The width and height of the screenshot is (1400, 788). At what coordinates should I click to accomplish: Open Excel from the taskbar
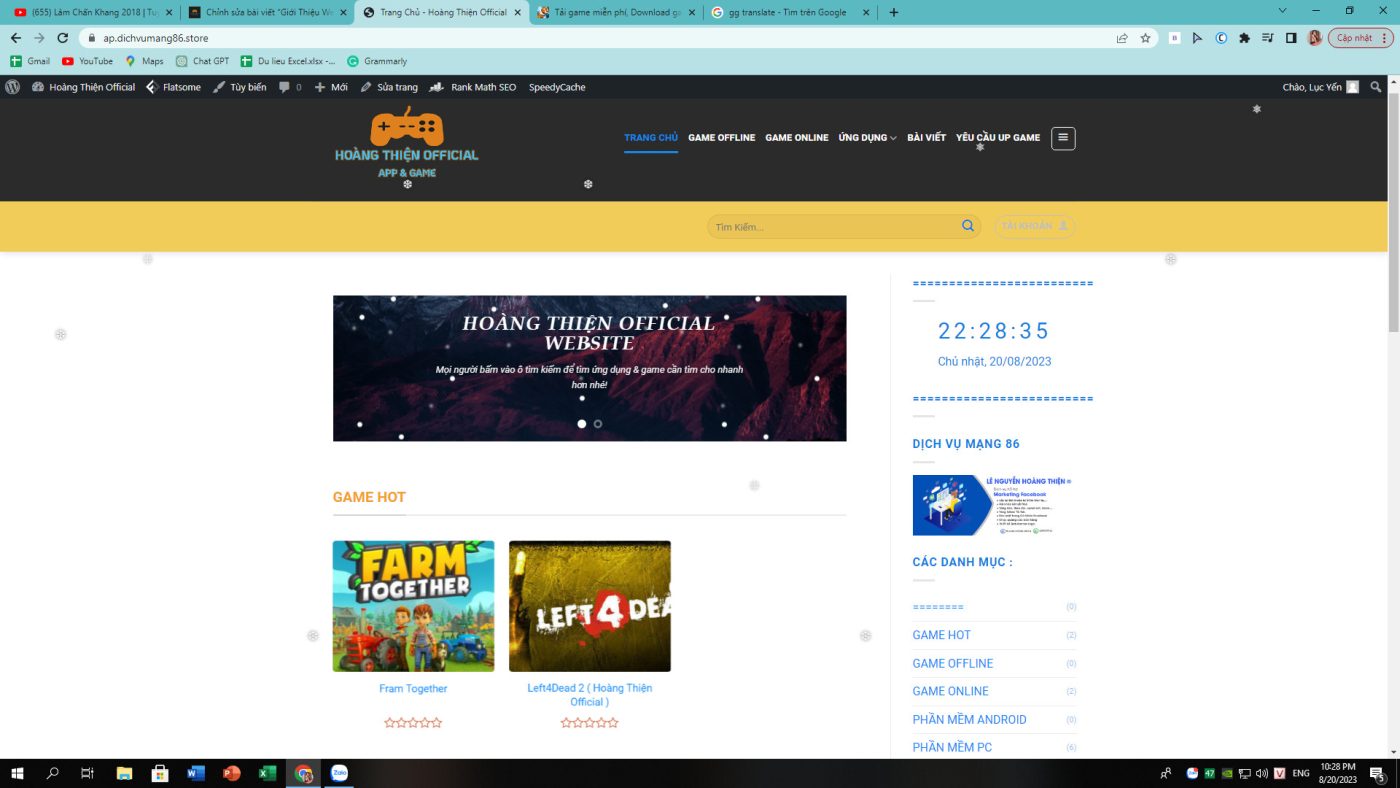tap(267, 773)
